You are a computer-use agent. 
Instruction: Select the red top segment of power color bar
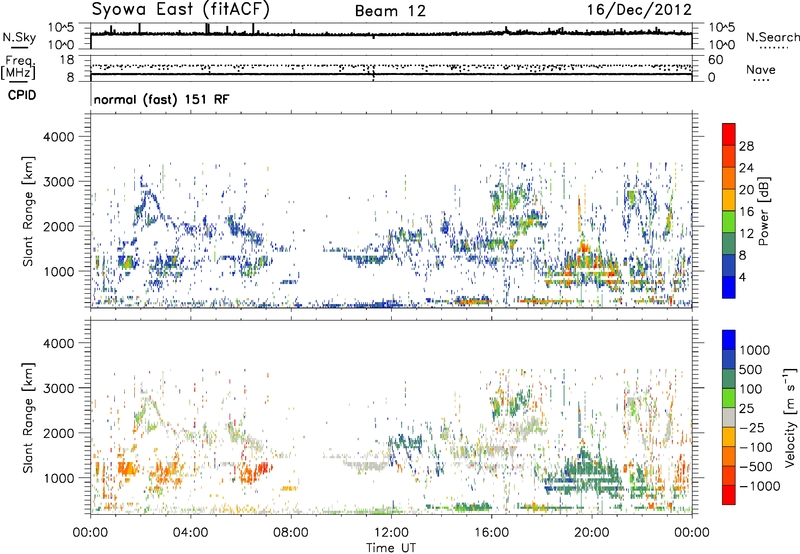click(x=729, y=134)
